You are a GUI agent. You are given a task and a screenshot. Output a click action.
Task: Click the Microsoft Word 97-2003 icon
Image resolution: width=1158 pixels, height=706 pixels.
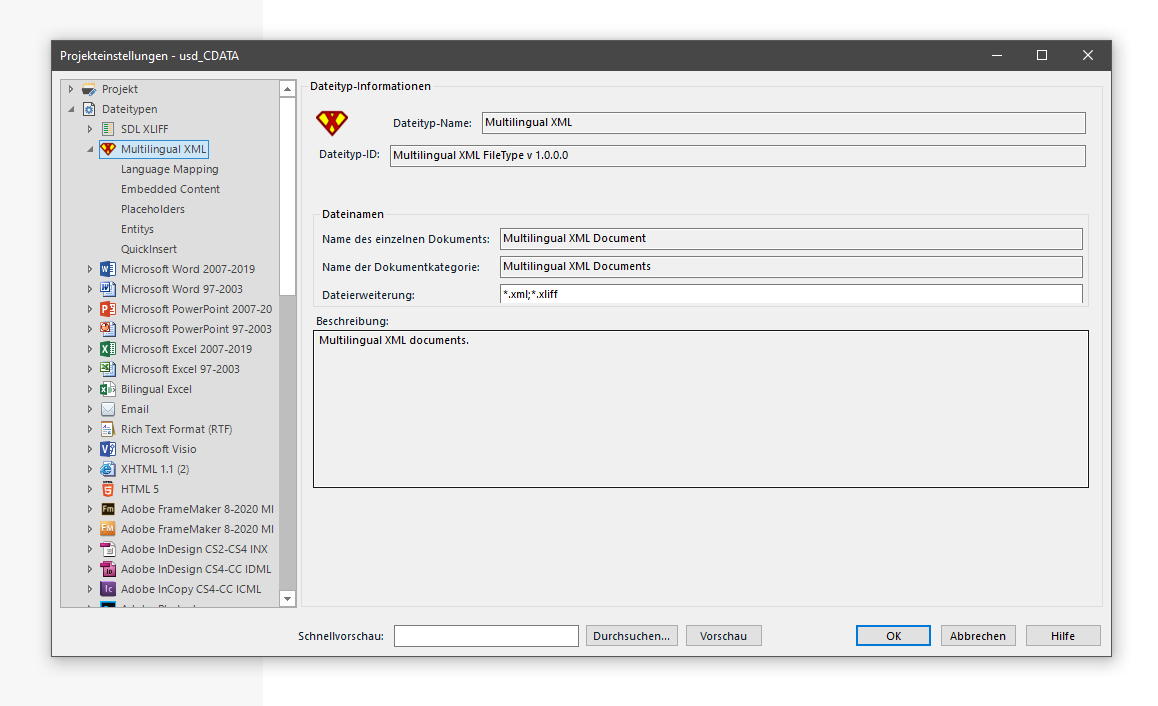pyautogui.click(x=108, y=289)
